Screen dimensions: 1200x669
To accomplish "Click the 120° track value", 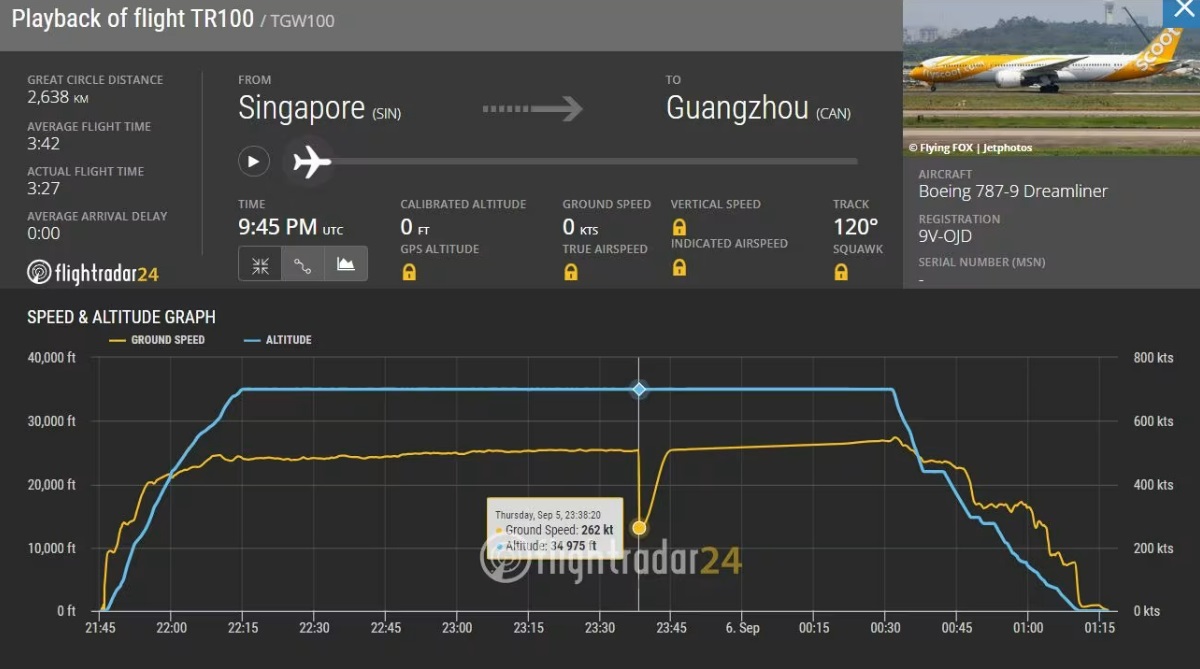I will (855, 226).
